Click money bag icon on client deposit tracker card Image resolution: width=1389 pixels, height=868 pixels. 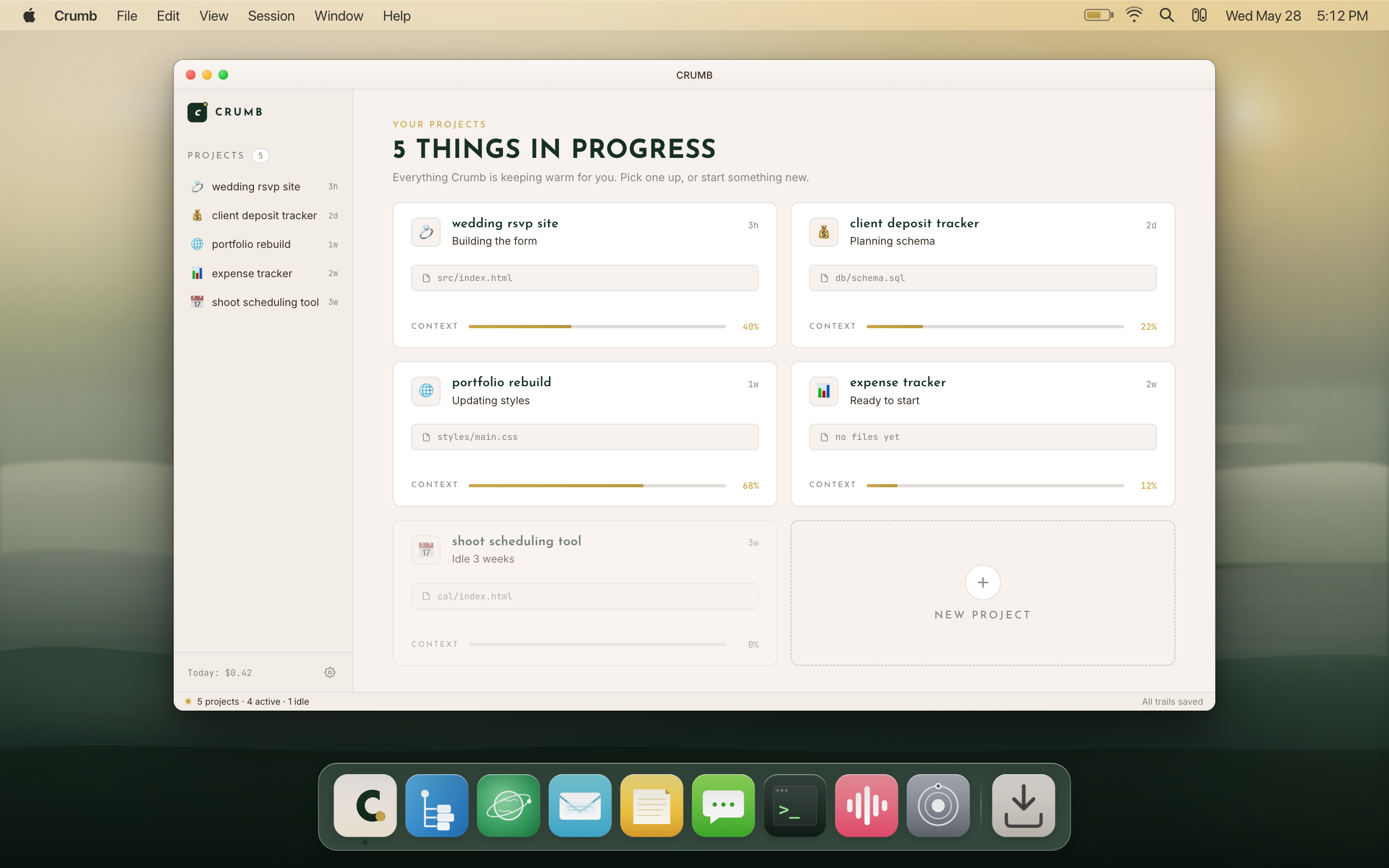coord(824,232)
